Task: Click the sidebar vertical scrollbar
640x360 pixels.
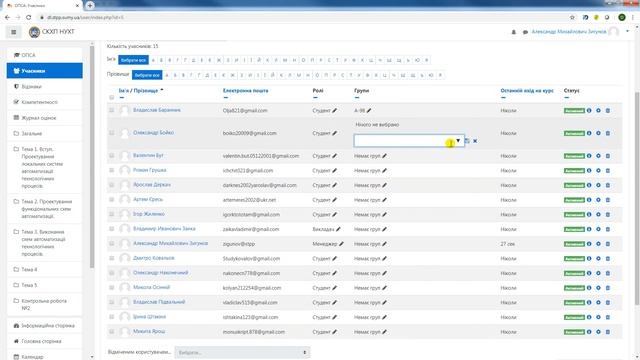Action: click(x=92, y=157)
